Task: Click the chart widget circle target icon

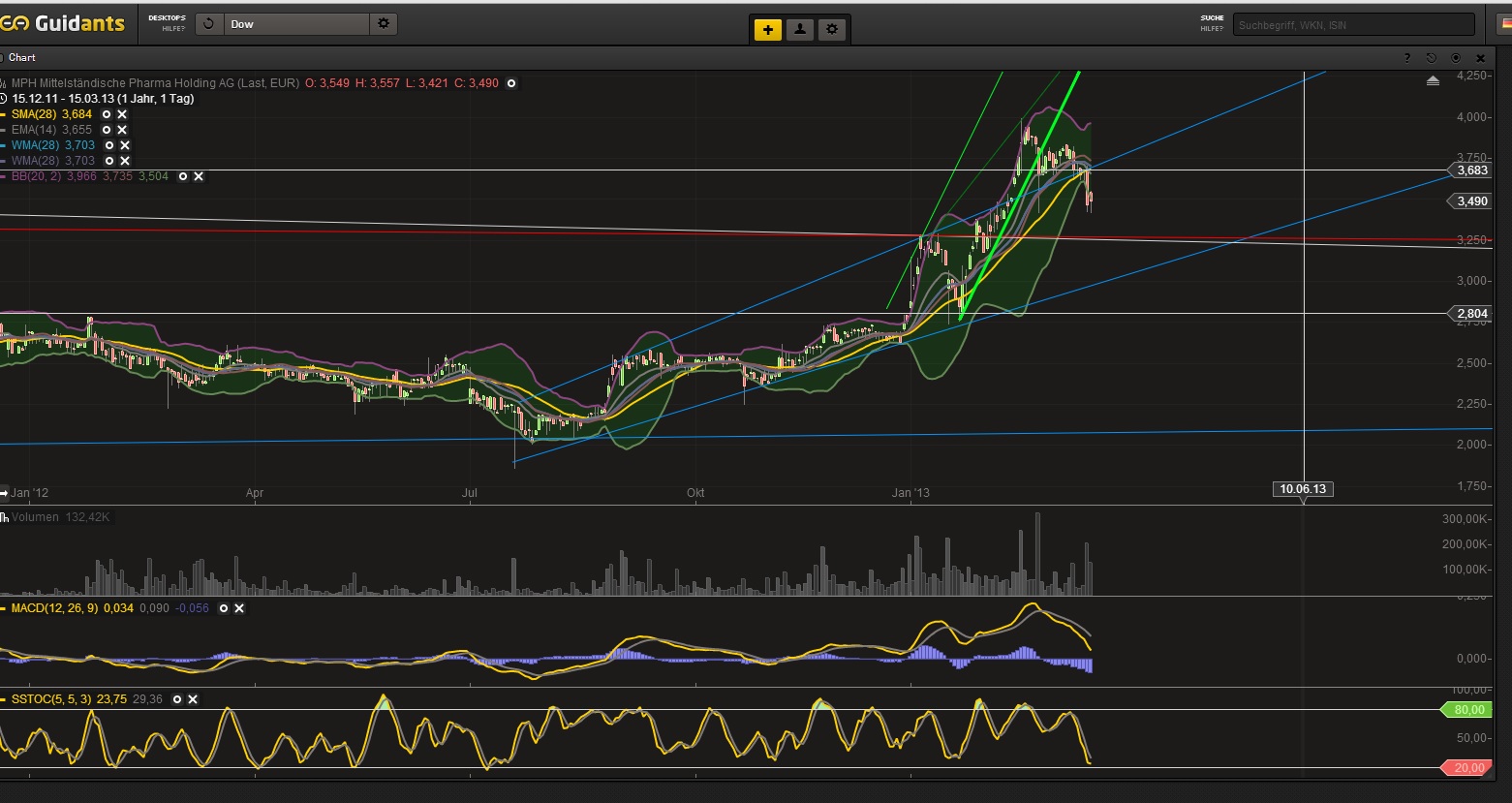Action: click(x=1457, y=58)
